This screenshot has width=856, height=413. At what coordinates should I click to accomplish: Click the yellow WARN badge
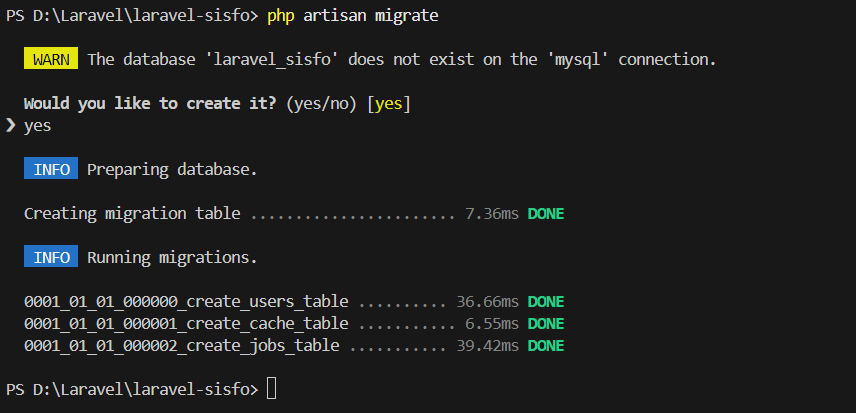51,59
